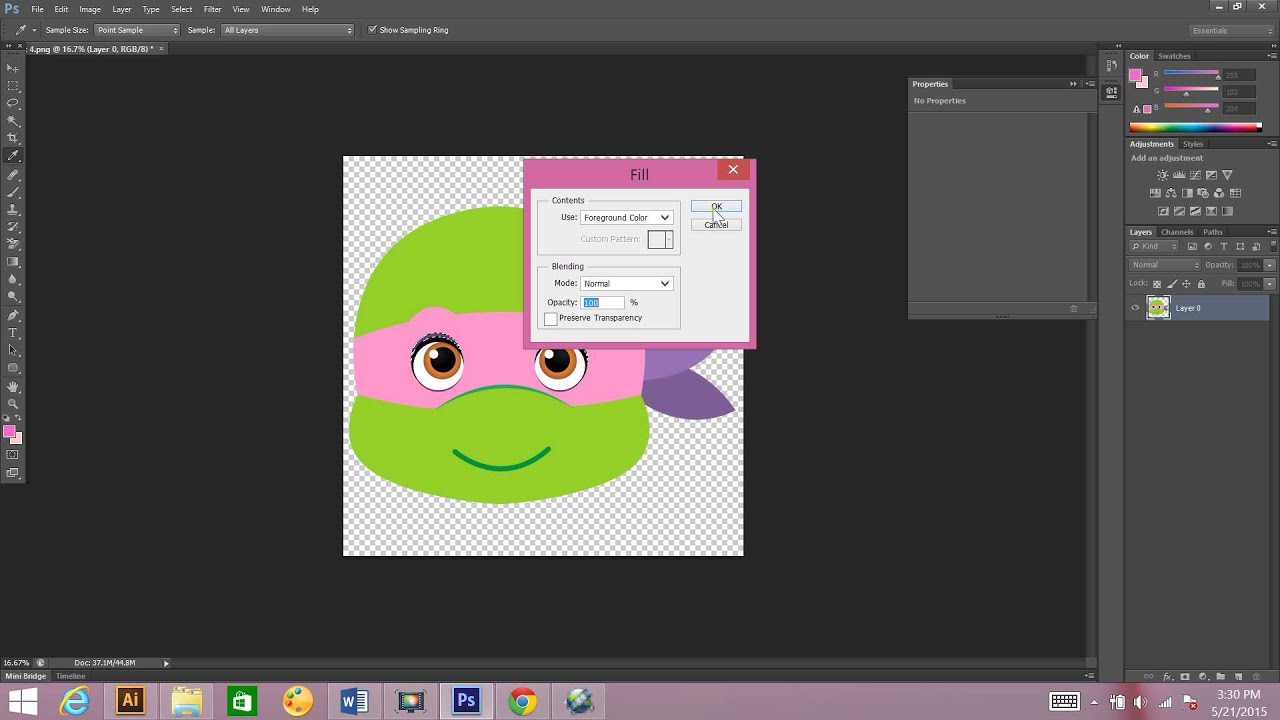Select the Hand tool
Image resolution: width=1280 pixels, height=720 pixels.
13,386
